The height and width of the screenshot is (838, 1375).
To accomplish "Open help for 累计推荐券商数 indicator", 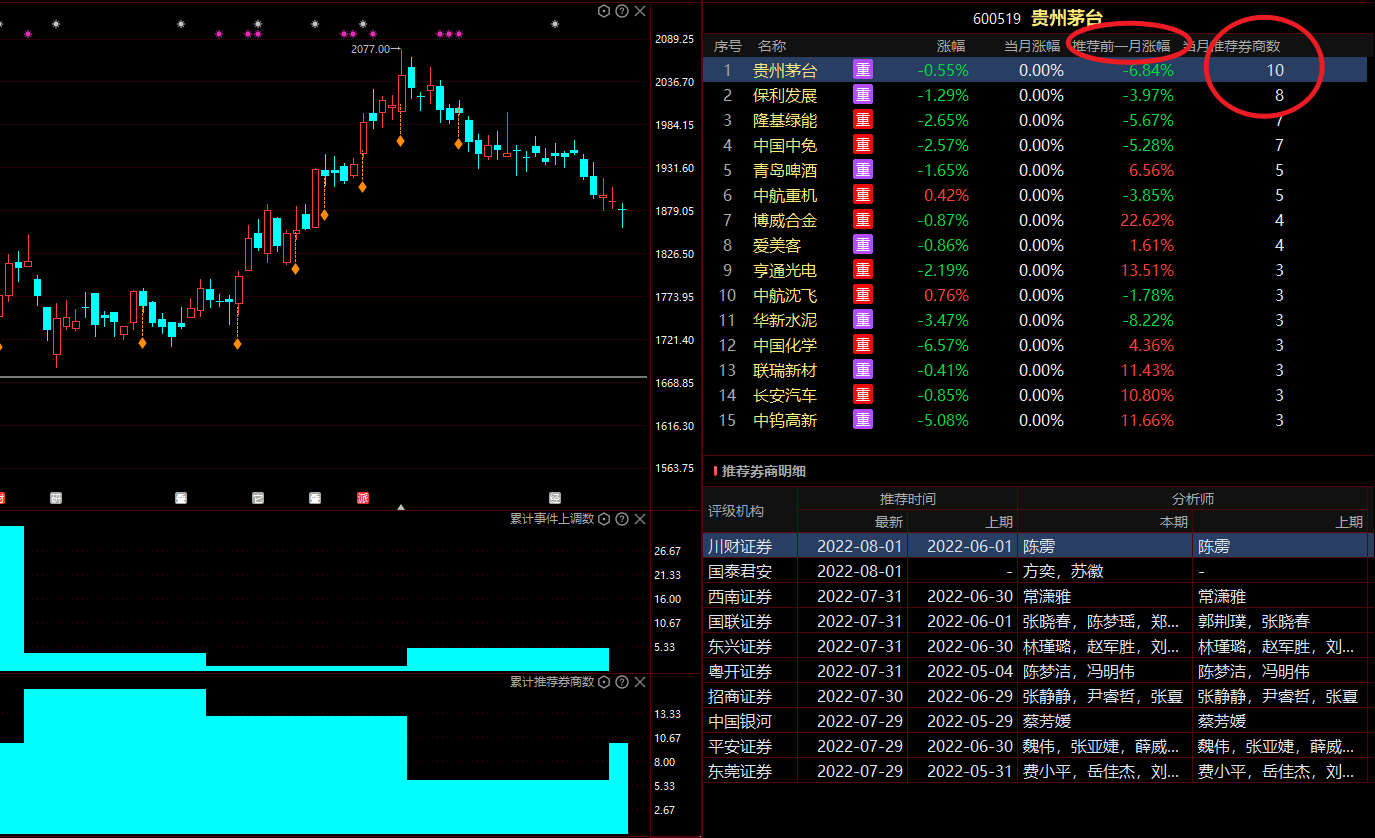I will [622, 682].
